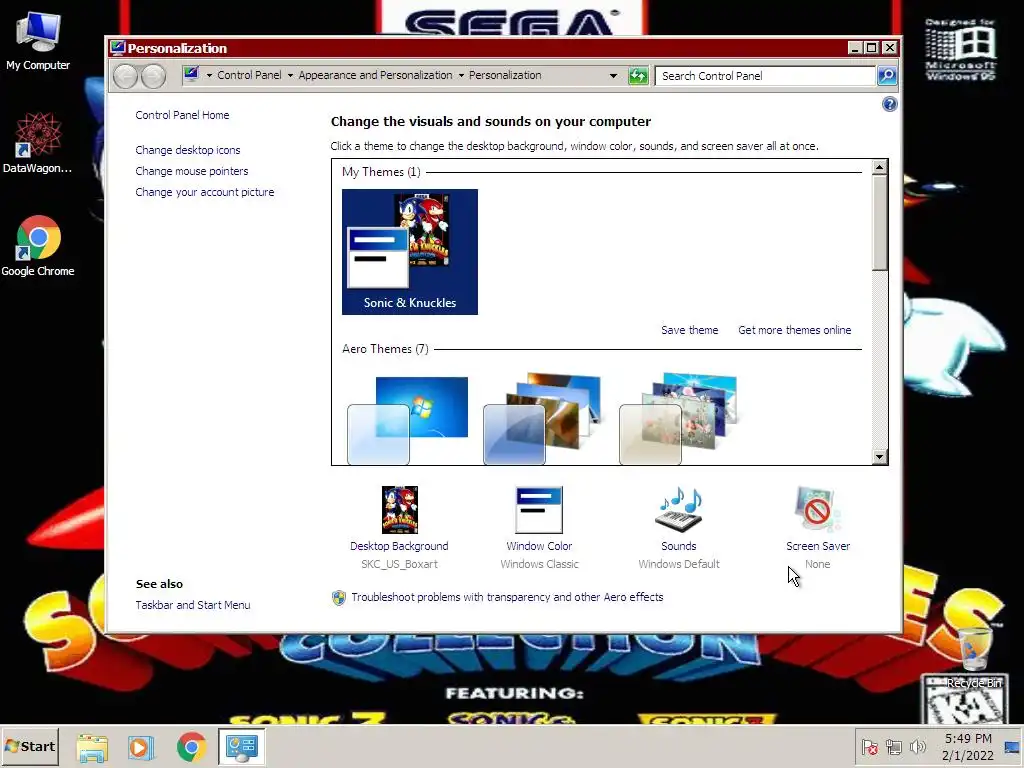Click the clock showing 5:49 PM
Image resolution: width=1024 pixels, height=768 pixels.
968,747
